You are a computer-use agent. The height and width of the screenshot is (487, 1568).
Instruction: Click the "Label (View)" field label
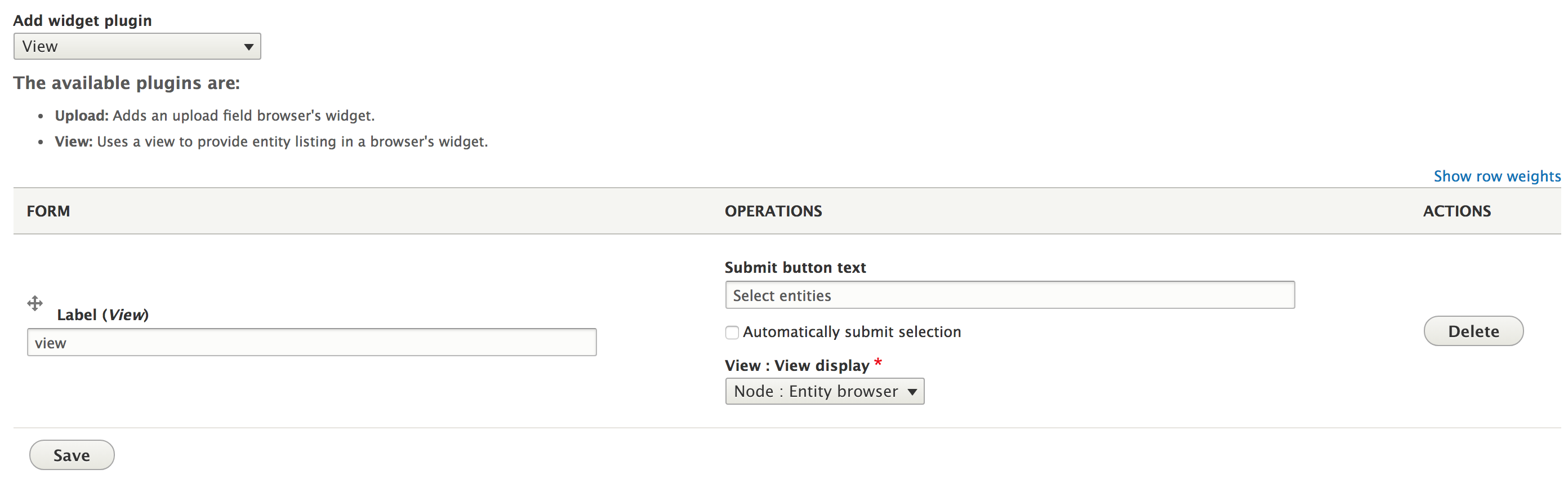[x=103, y=315]
